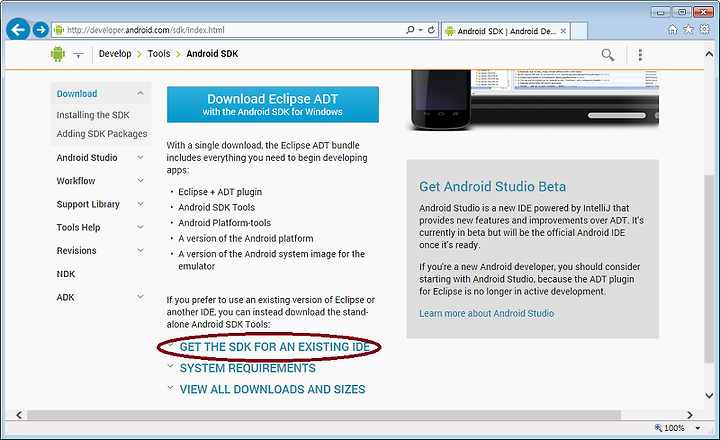Open ADK sidebar item

coord(66,297)
